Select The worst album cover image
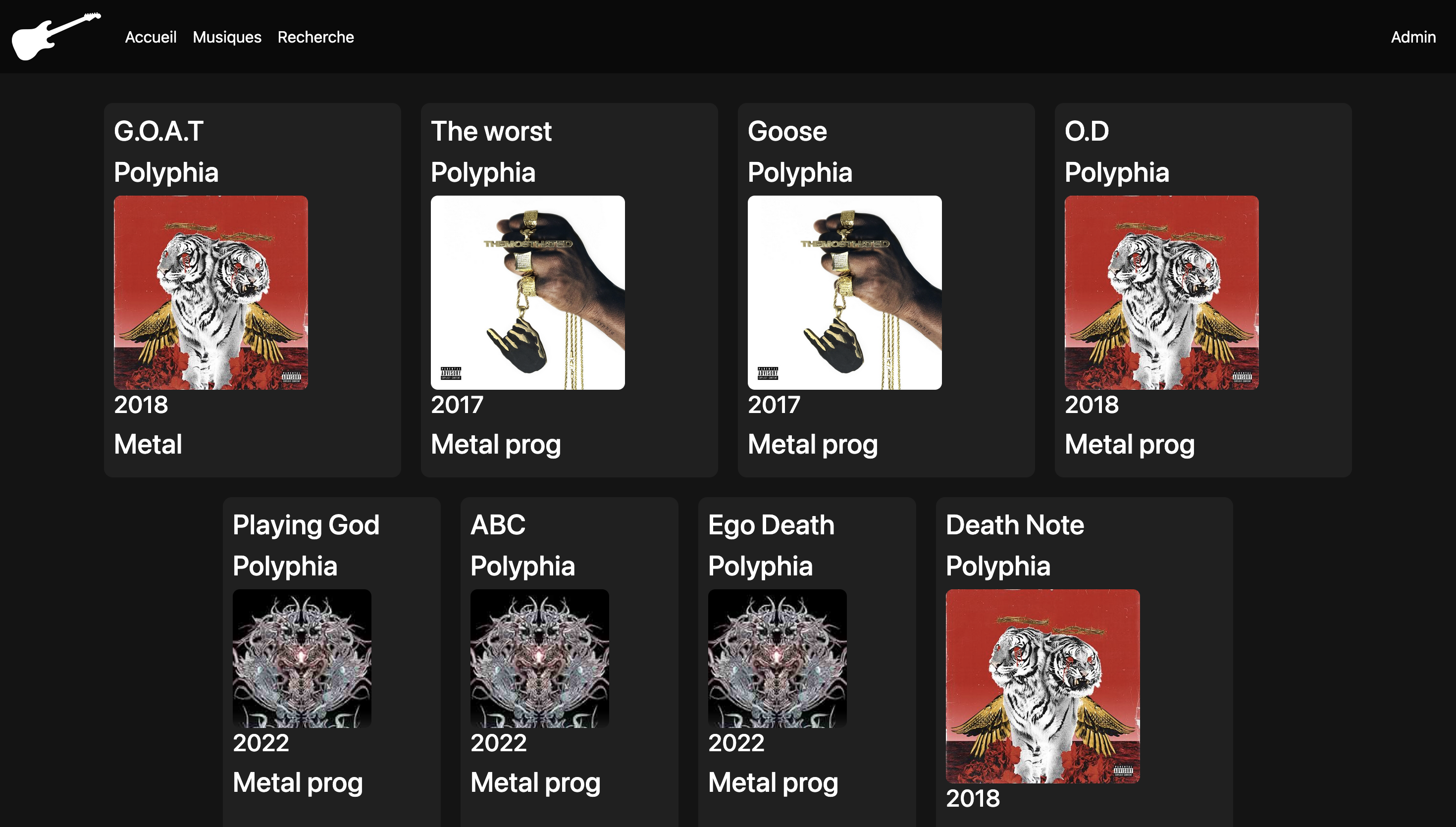Screen dimensions: 1456x827 pyautogui.click(x=527, y=293)
